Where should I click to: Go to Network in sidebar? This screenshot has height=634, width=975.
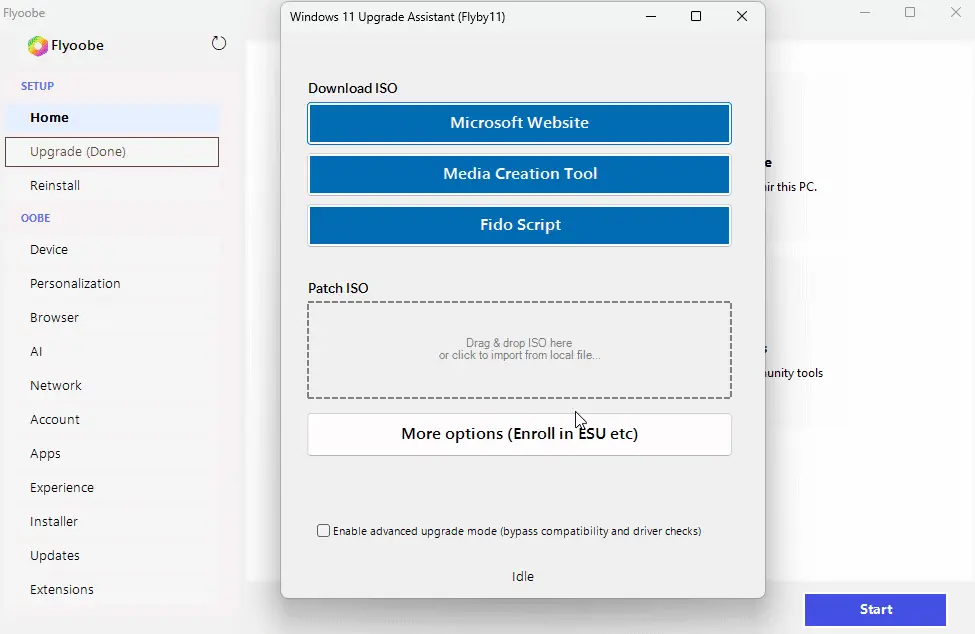112,385
